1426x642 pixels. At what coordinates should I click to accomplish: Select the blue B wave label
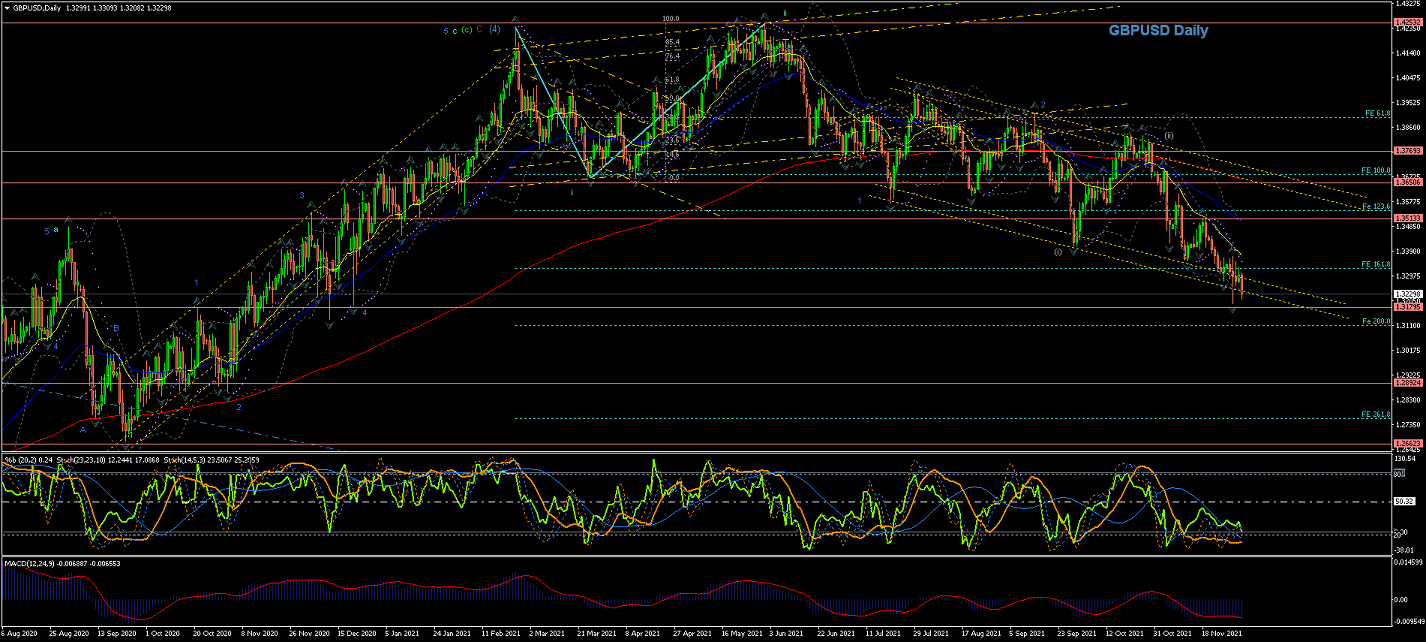click(116, 328)
